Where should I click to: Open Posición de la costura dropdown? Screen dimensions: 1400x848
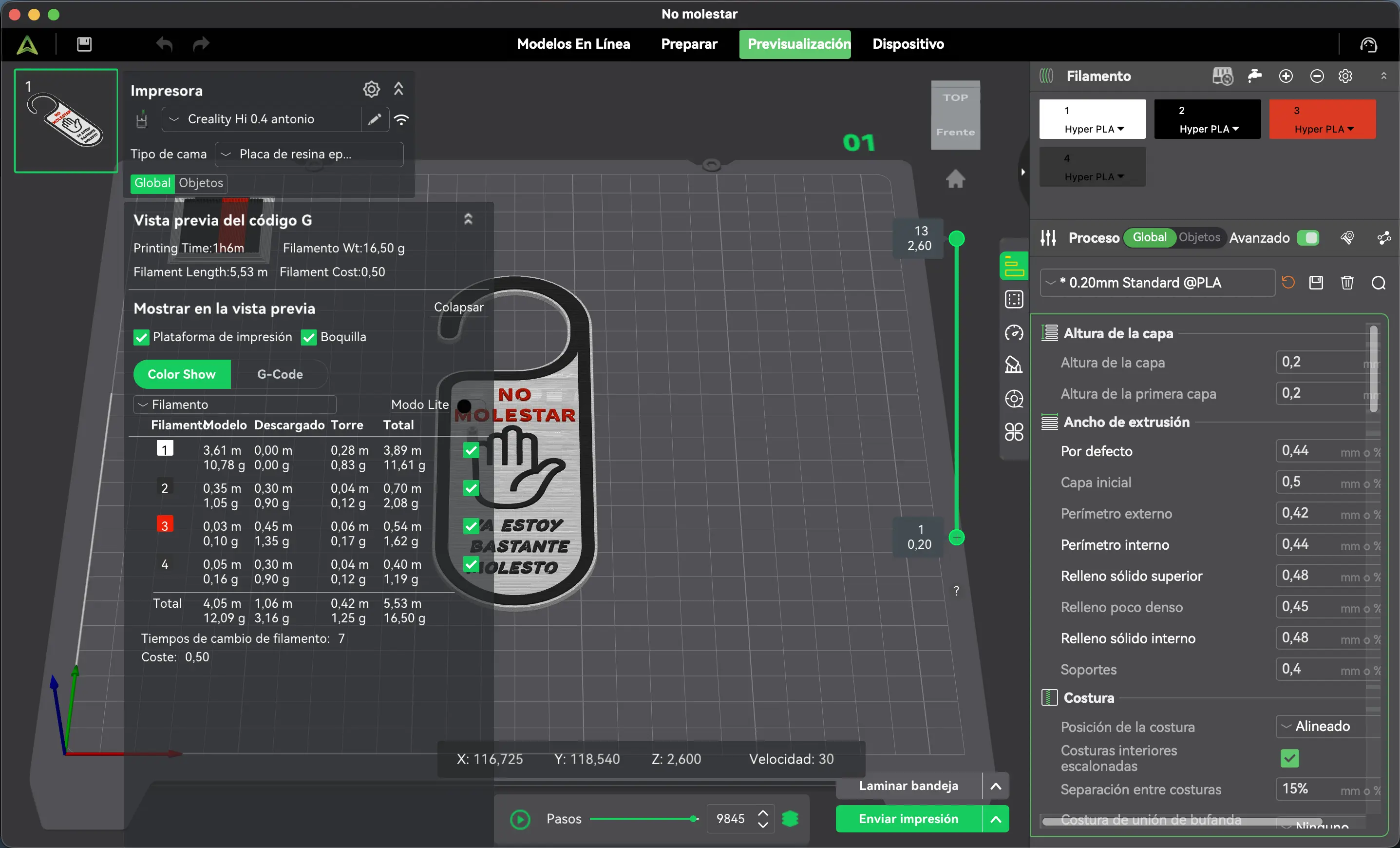click(x=1328, y=726)
